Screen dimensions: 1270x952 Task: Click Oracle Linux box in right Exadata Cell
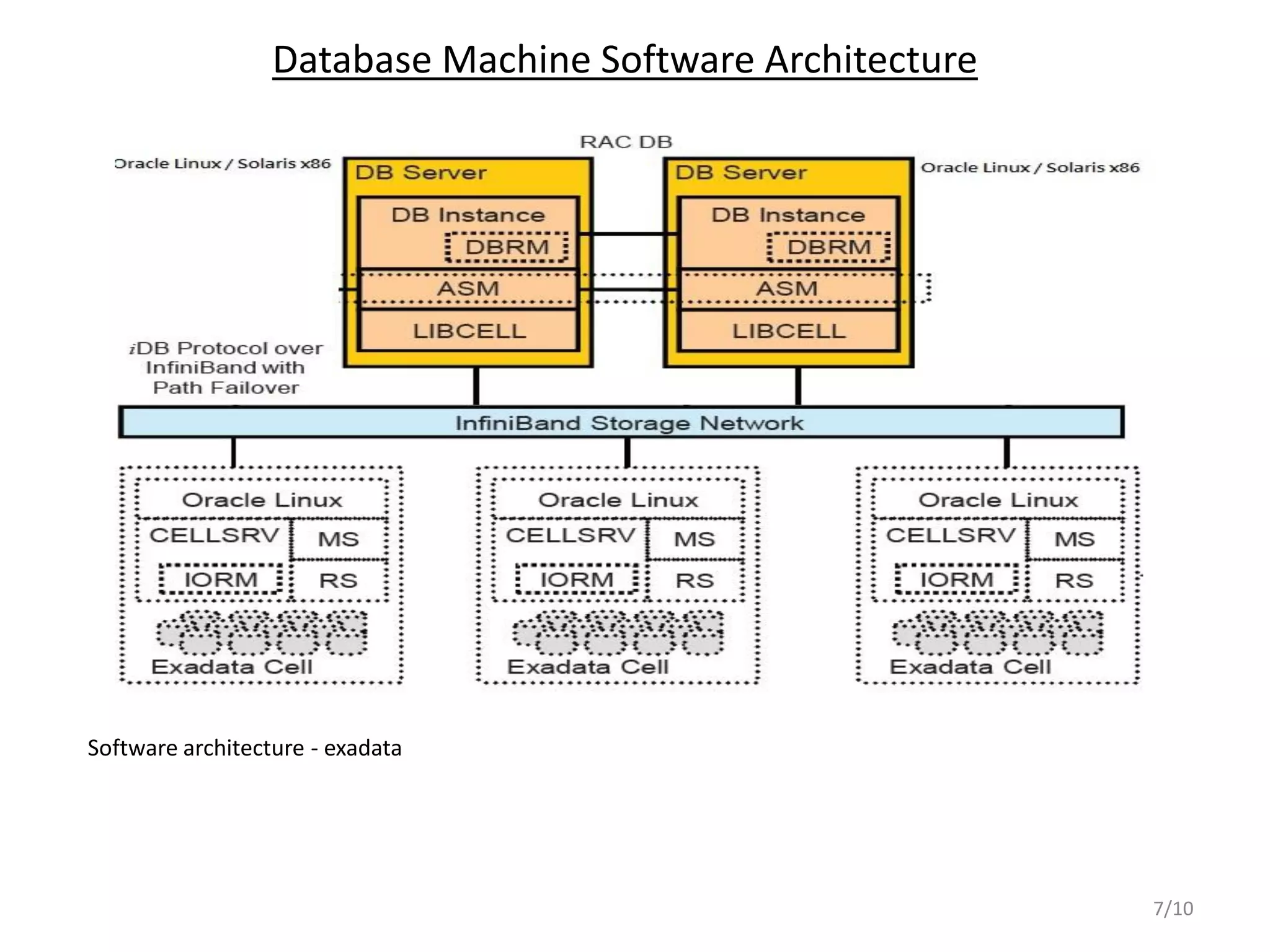coord(998,500)
